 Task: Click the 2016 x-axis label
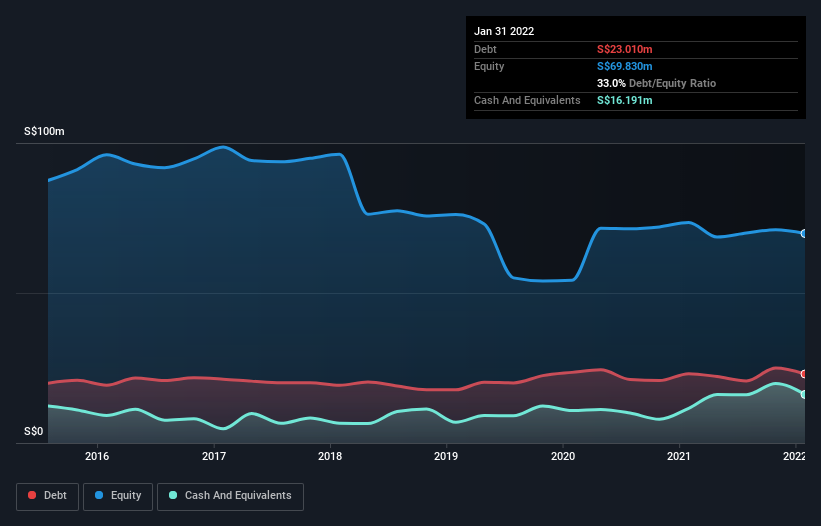pos(97,456)
